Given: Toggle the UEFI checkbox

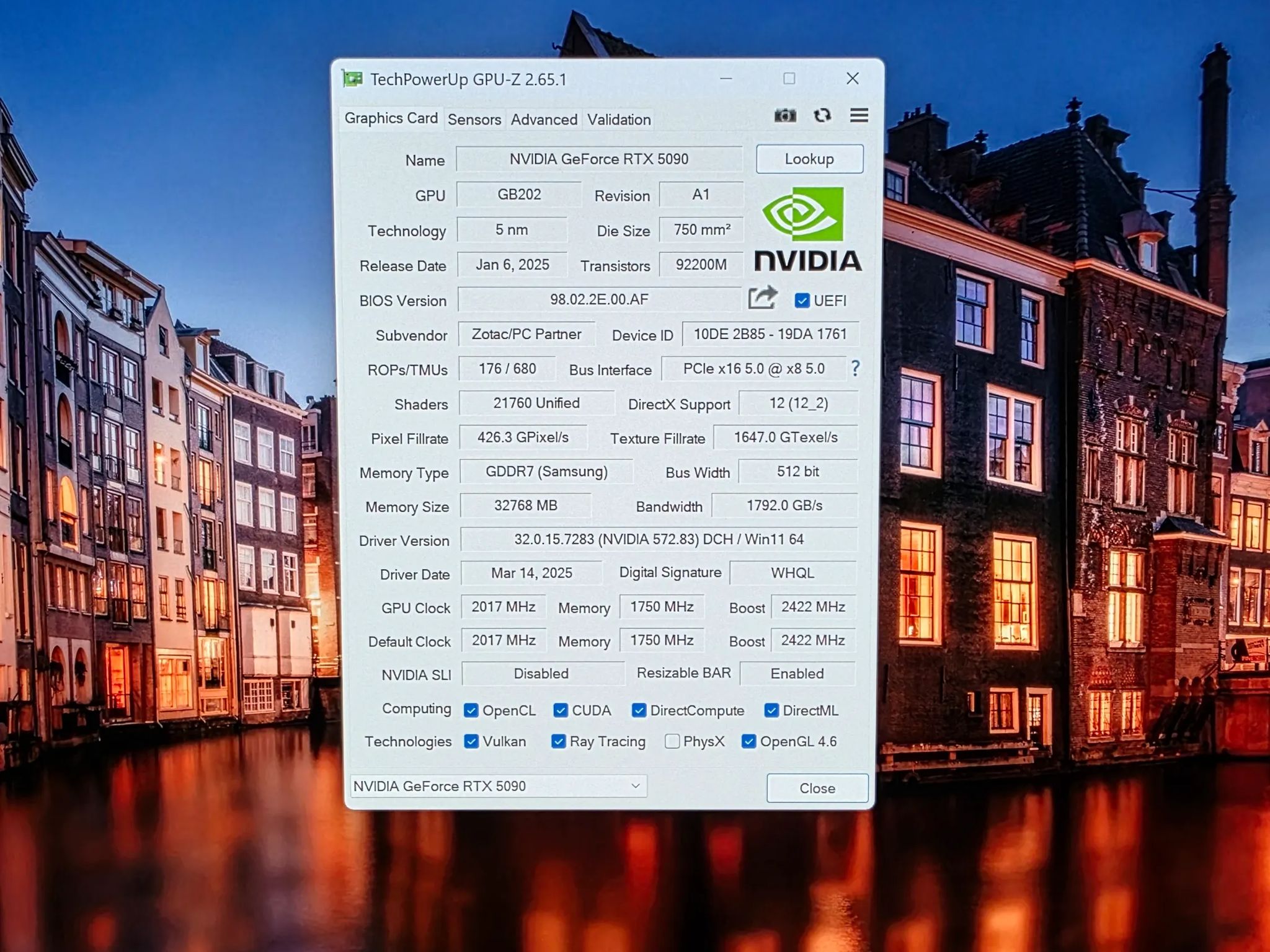Looking at the screenshot, I should (x=802, y=301).
